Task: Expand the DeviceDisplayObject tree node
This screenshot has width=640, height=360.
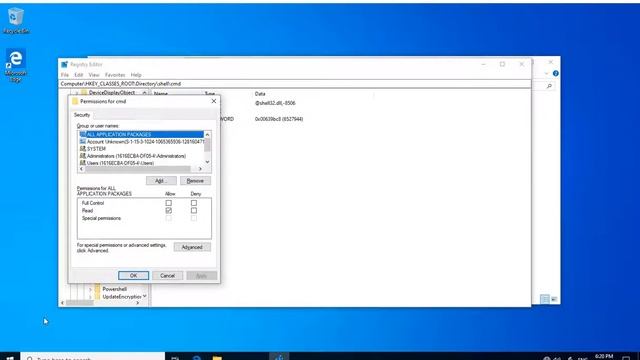Action: tap(76, 93)
